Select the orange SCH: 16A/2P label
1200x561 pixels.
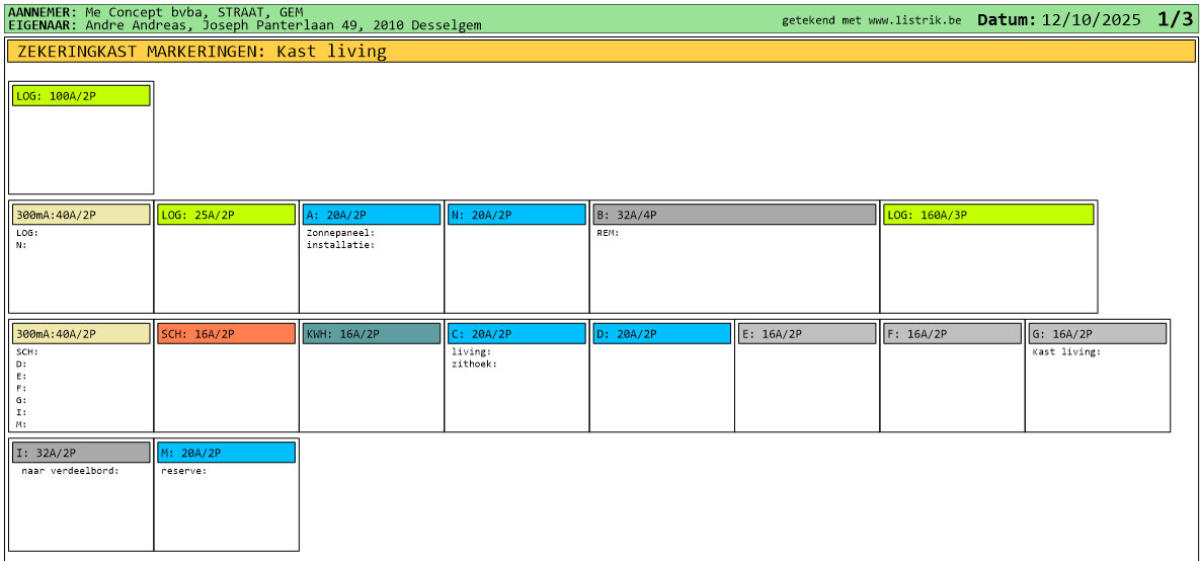(x=226, y=334)
